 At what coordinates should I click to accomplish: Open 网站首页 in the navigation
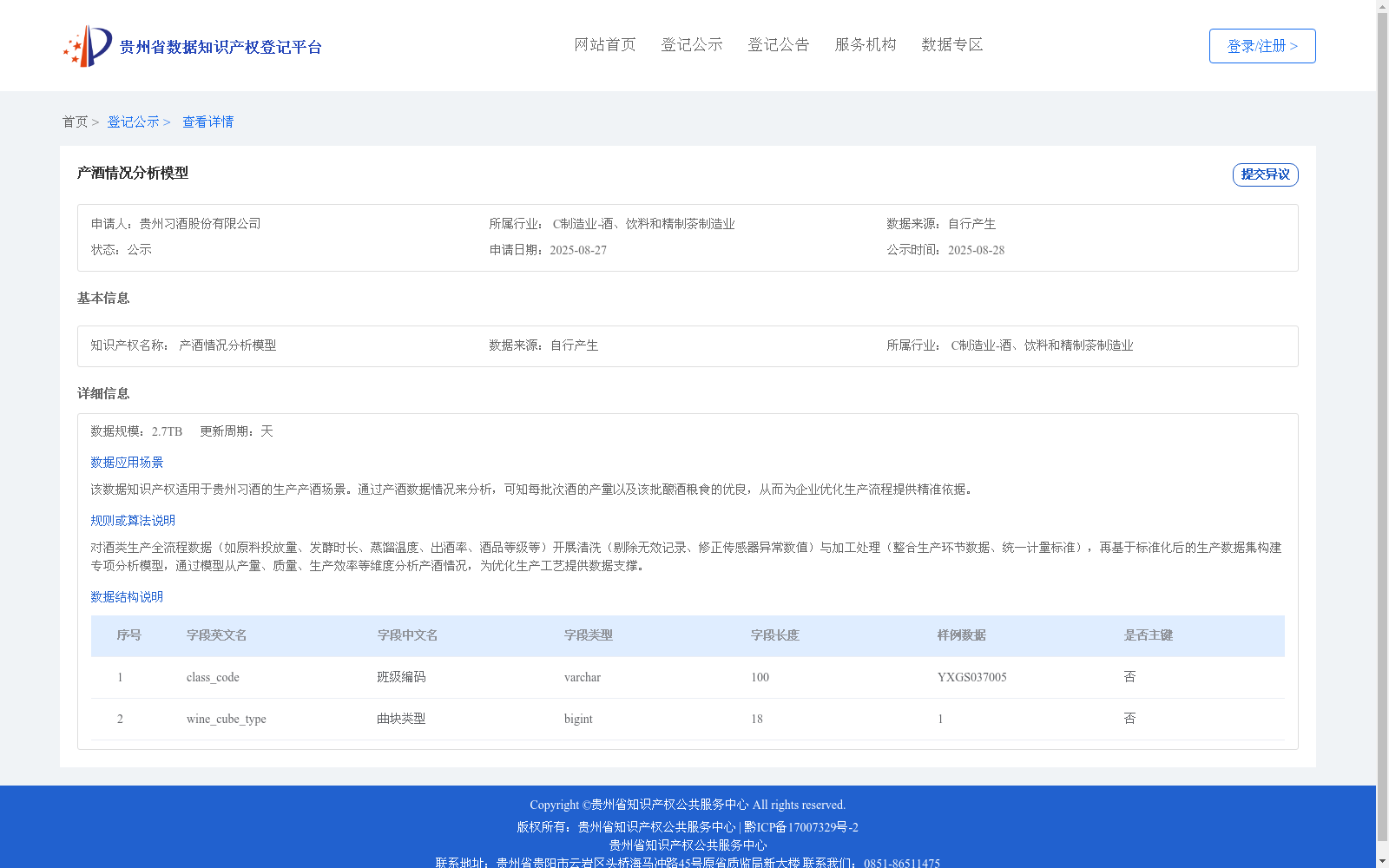tap(605, 44)
